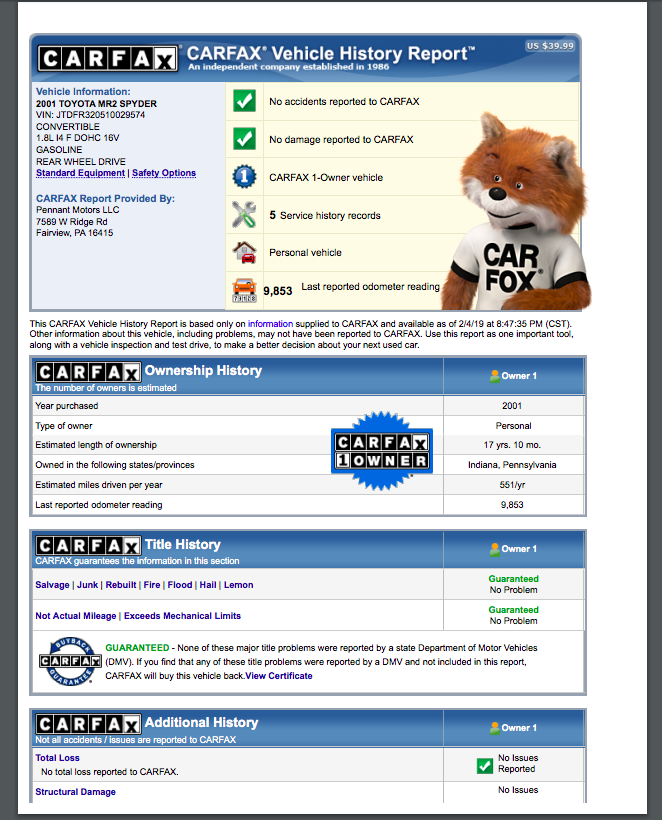Click the CARFAX logo in Additional History header
This screenshot has width=662, height=820.
[88, 724]
